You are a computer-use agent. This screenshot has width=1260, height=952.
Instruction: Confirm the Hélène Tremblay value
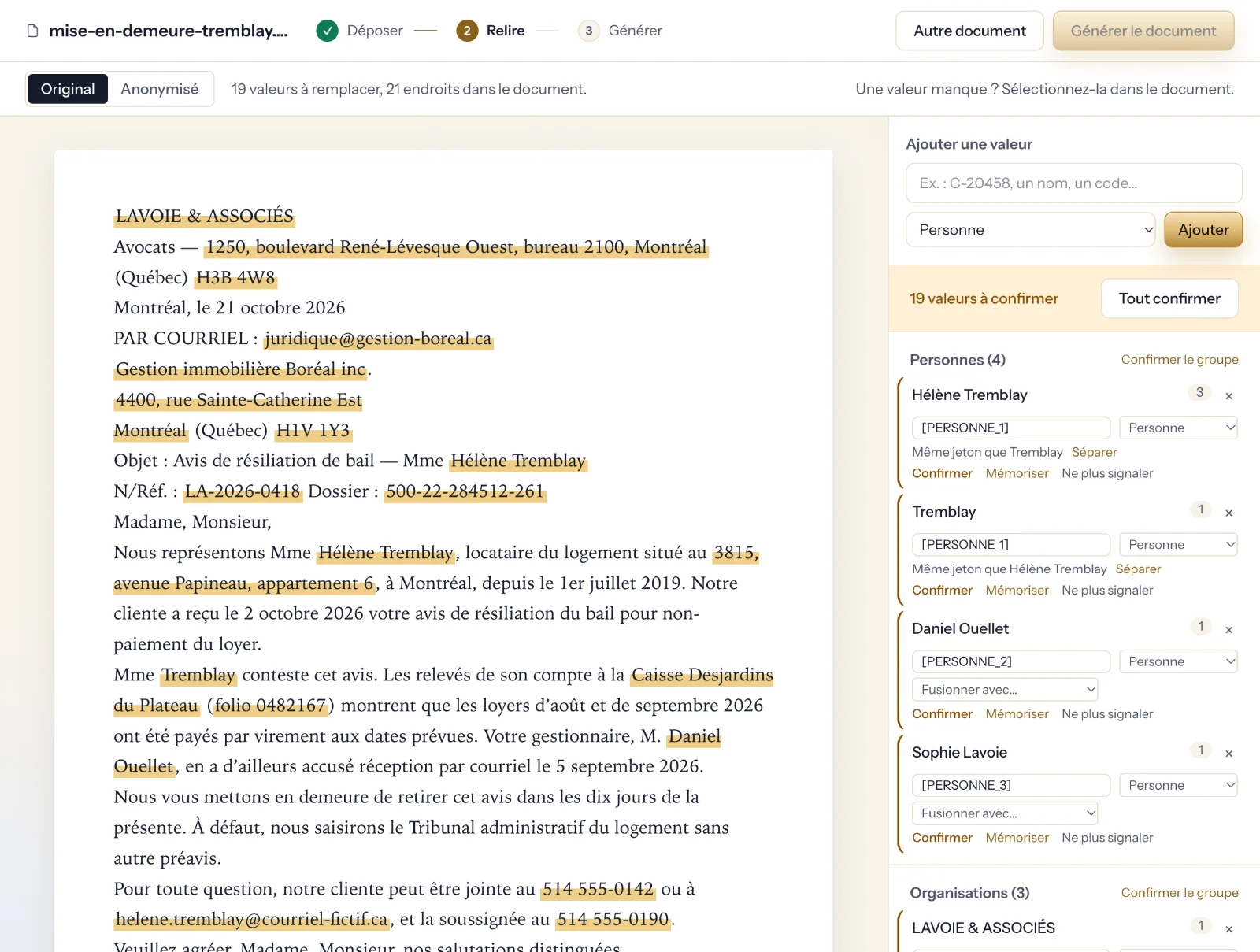click(x=942, y=473)
